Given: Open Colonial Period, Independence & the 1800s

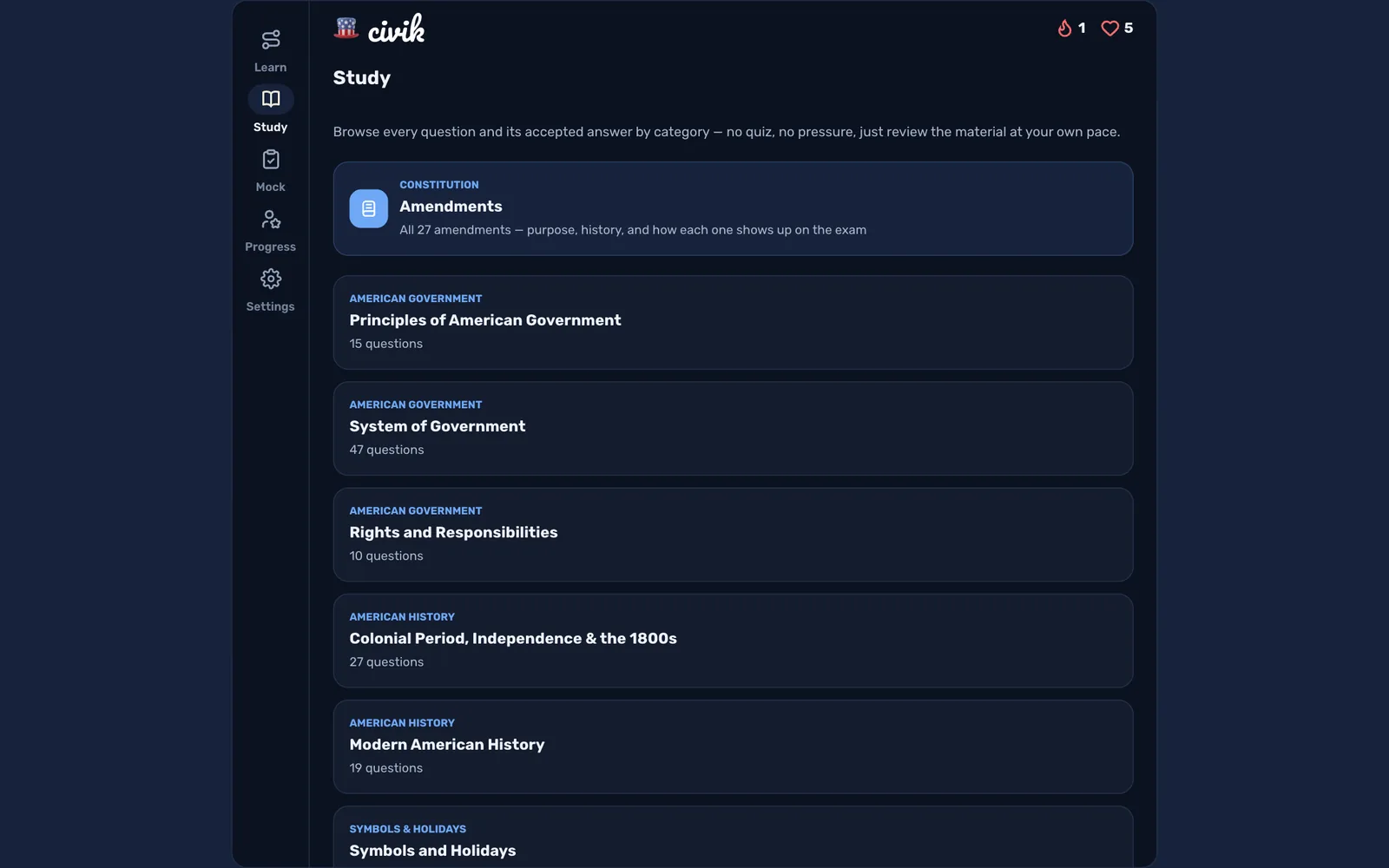Looking at the screenshot, I should click(733, 641).
